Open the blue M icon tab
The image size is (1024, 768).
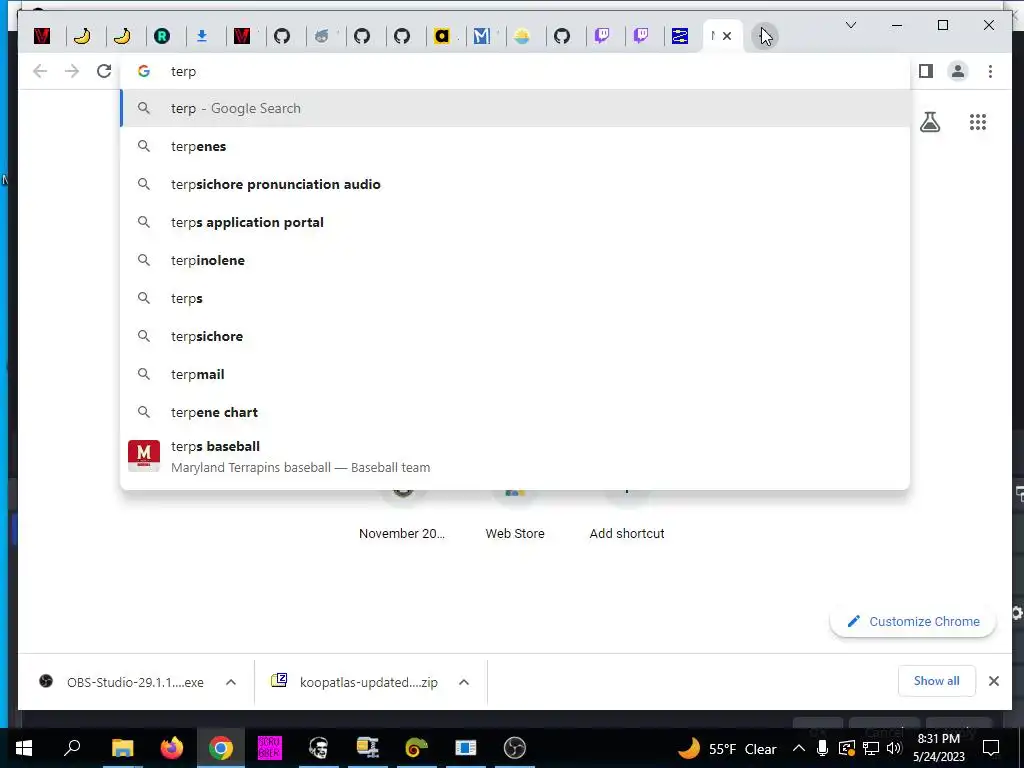[482, 36]
